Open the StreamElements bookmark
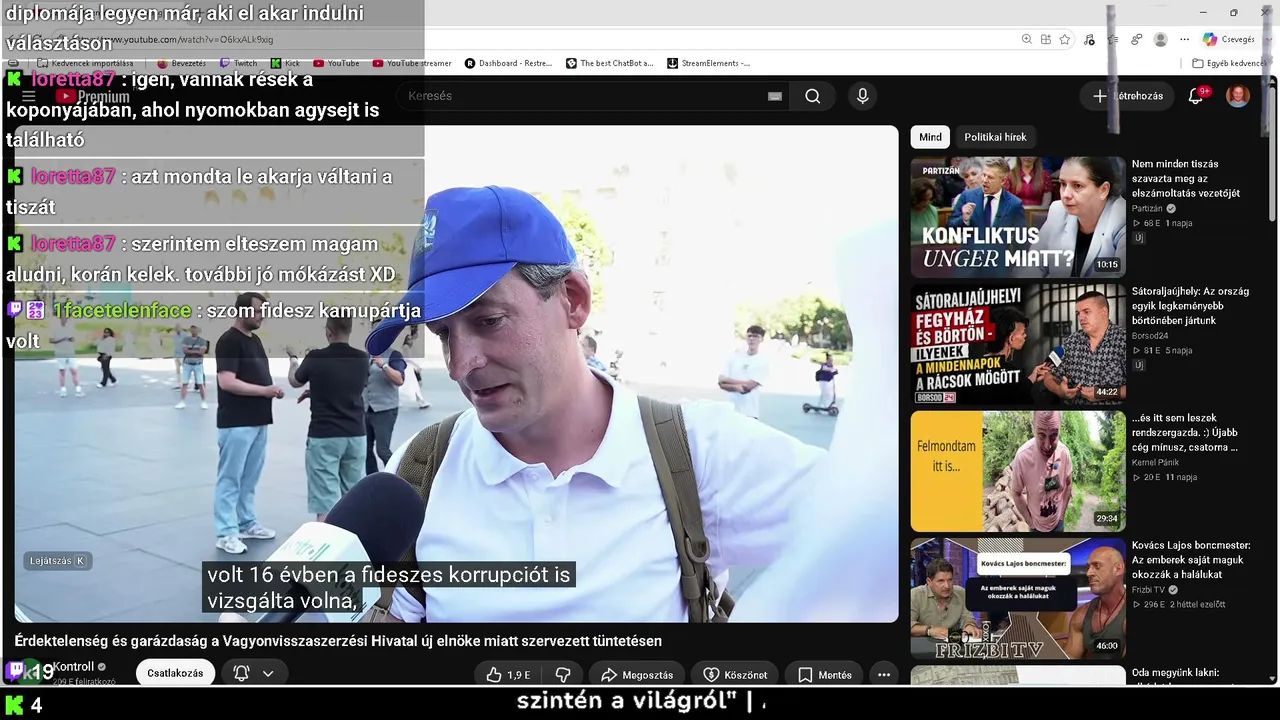 [709, 63]
